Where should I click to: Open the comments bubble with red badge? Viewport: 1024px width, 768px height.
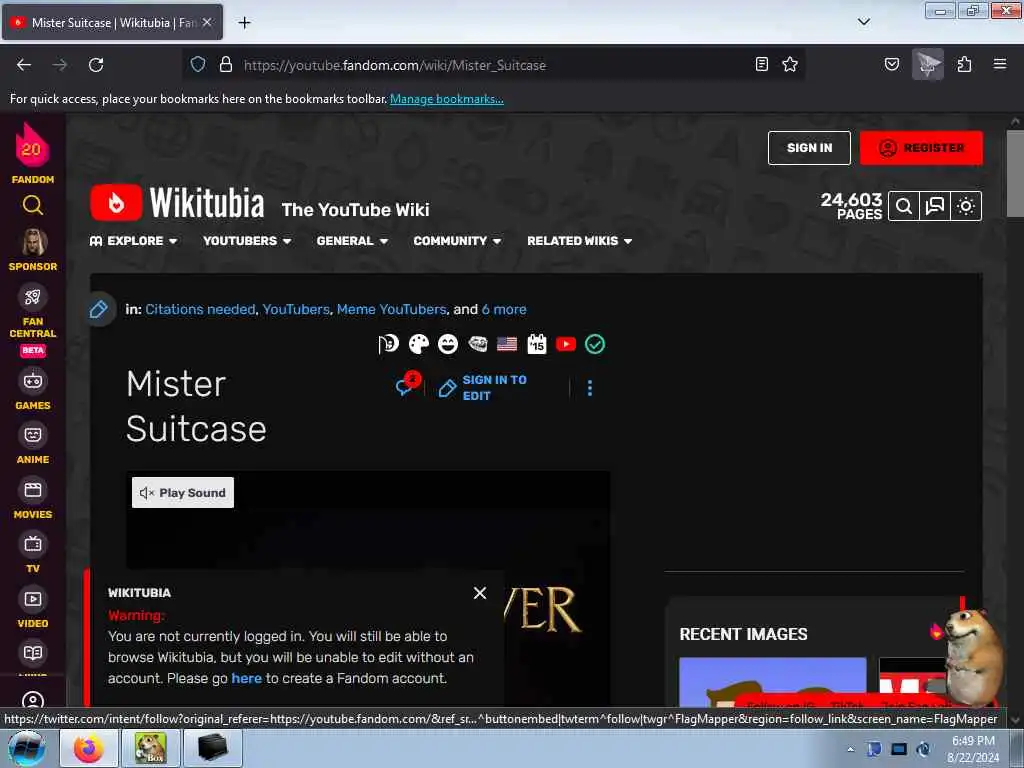tap(407, 385)
